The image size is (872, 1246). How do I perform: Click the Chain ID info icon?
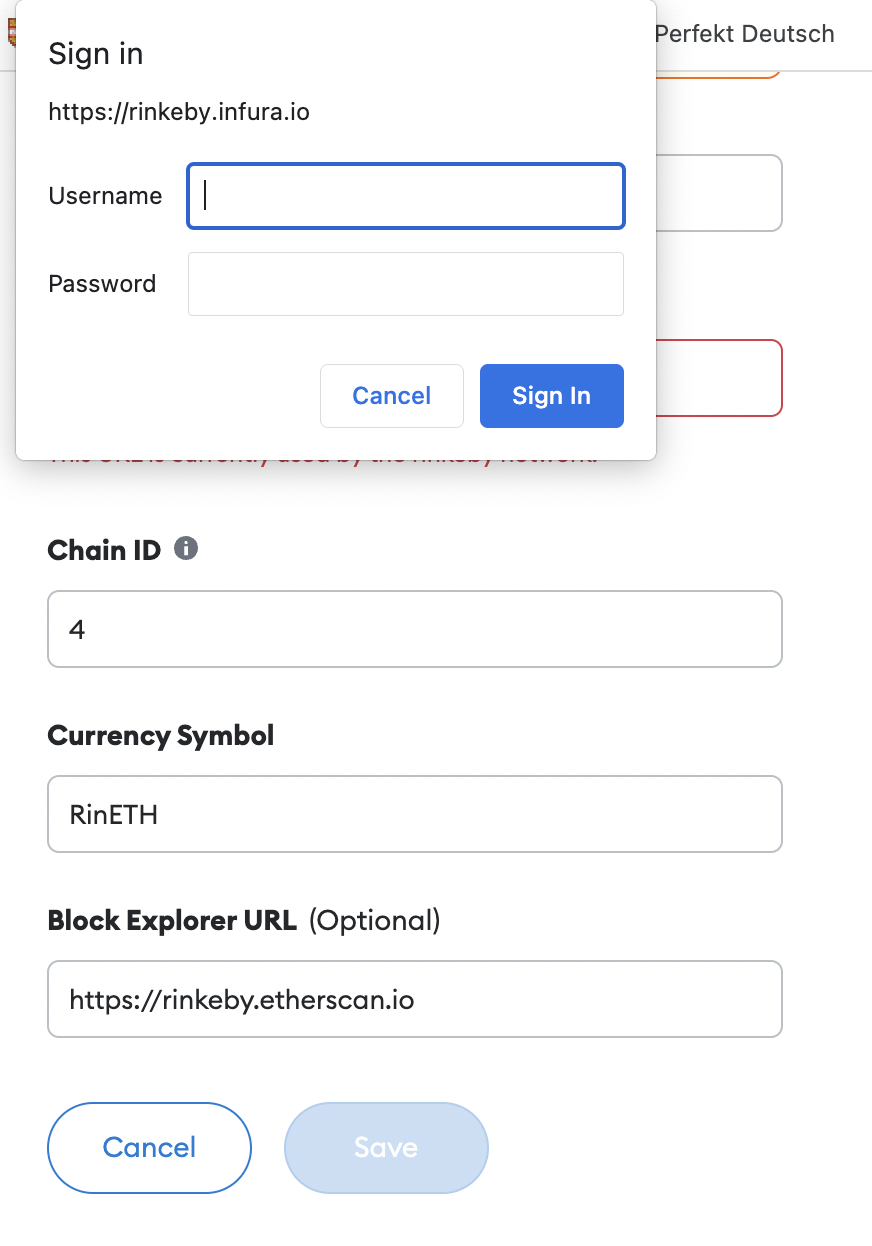[x=186, y=548]
